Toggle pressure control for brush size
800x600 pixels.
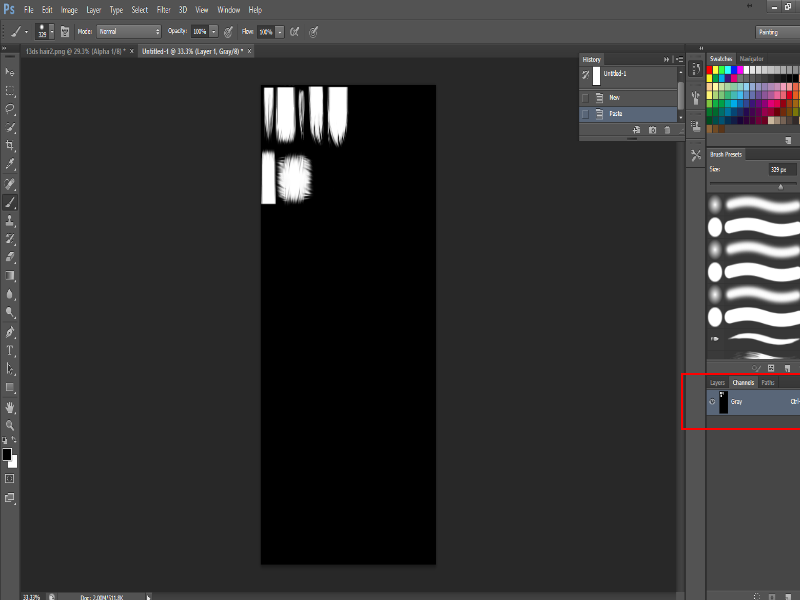[x=313, y=32]
